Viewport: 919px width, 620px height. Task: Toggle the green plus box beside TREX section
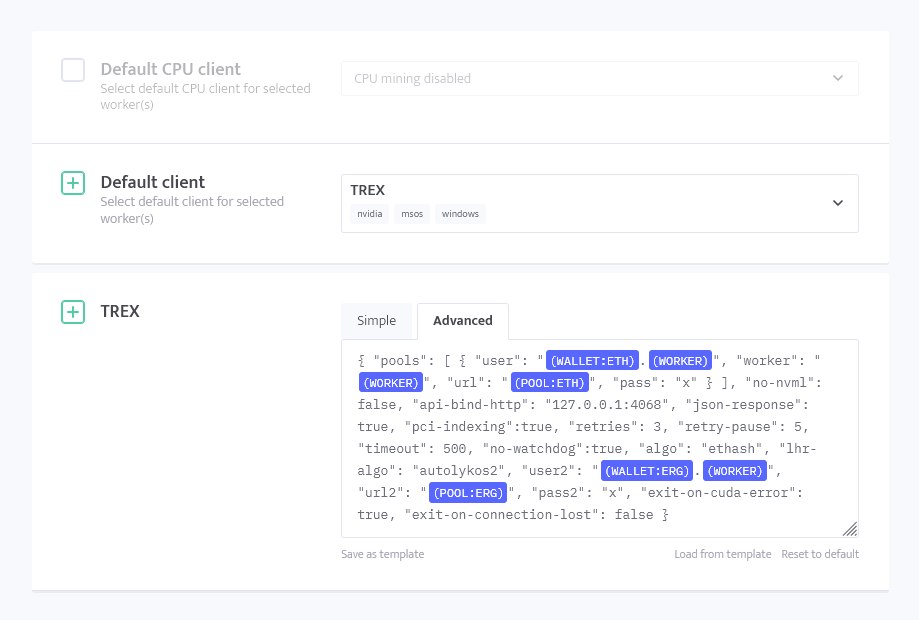[x=73, y=312]
